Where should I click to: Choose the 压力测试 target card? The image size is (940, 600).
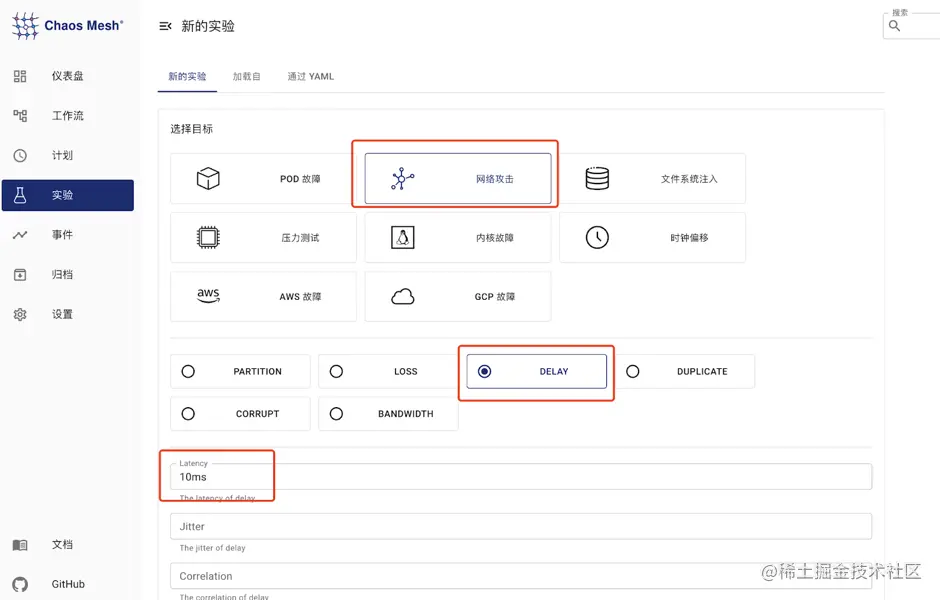263,237
